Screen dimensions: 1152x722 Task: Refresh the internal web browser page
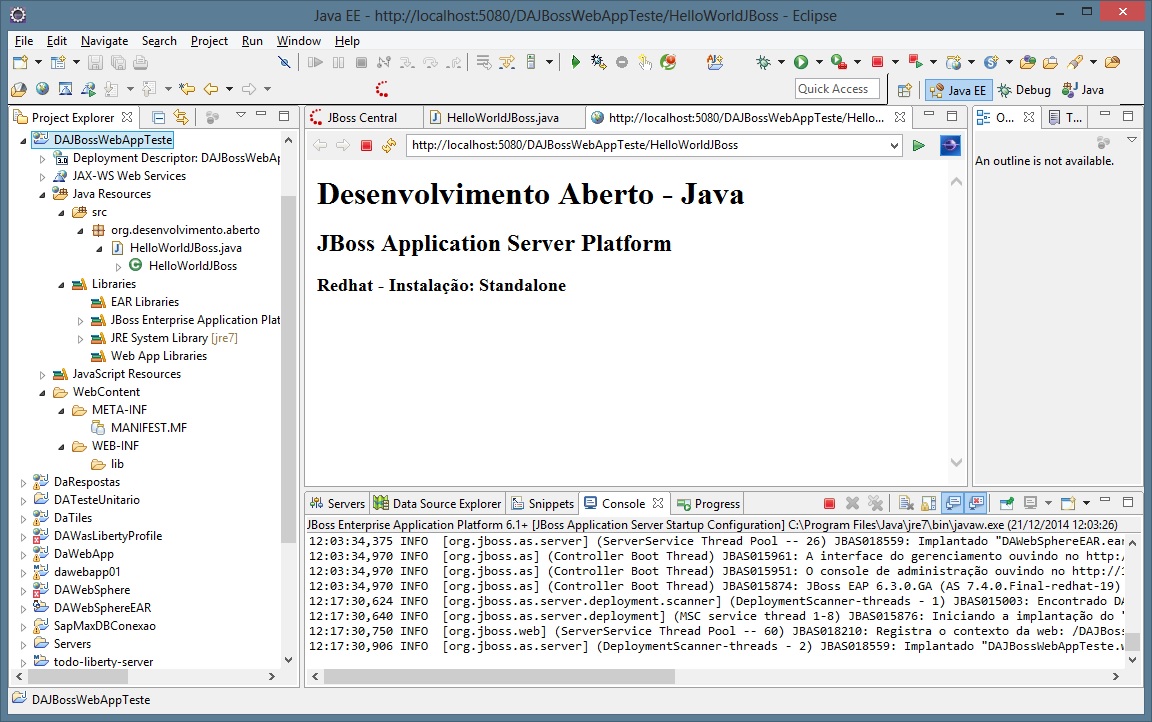pos(389,146)
